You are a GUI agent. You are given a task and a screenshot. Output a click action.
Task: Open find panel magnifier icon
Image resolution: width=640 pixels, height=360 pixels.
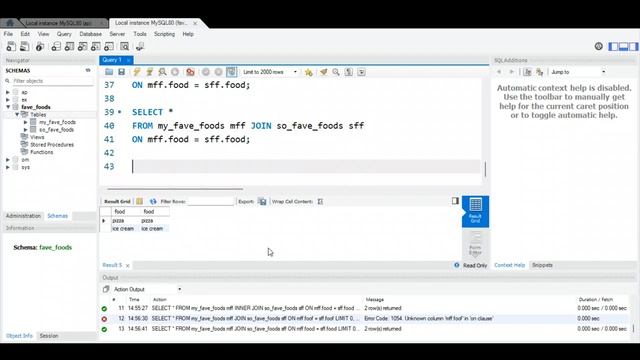click(x=336, y=72)
